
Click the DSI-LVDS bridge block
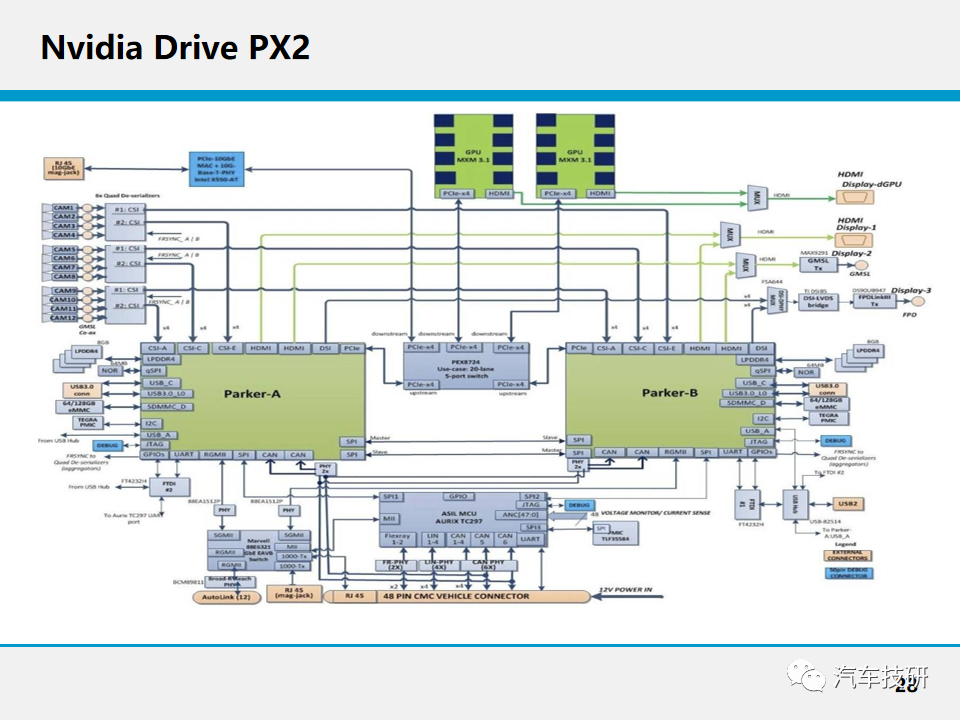pos(818,301)
